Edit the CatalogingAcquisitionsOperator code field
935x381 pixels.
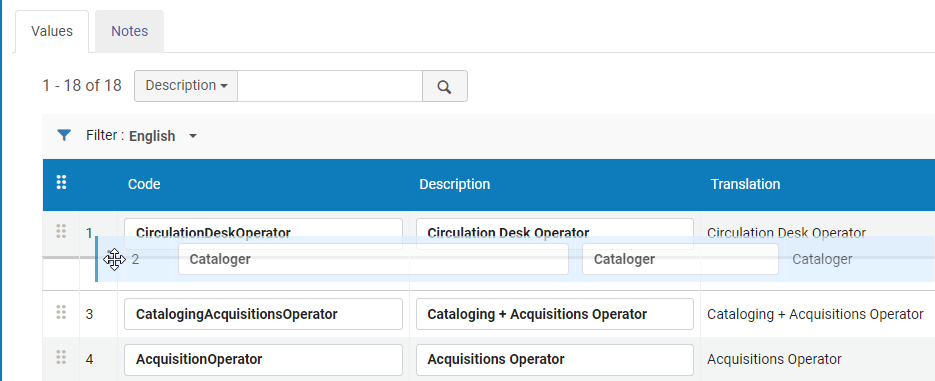coord(263,314)
